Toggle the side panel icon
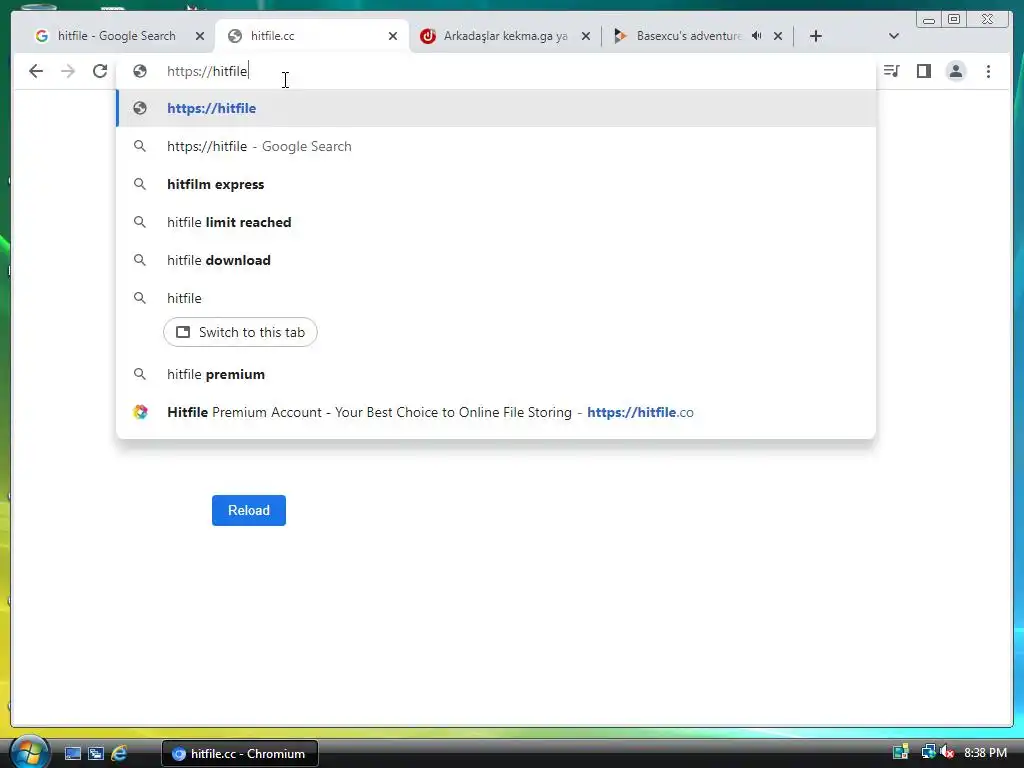The height and width of the screenshot is (768, 1024). 923,71
